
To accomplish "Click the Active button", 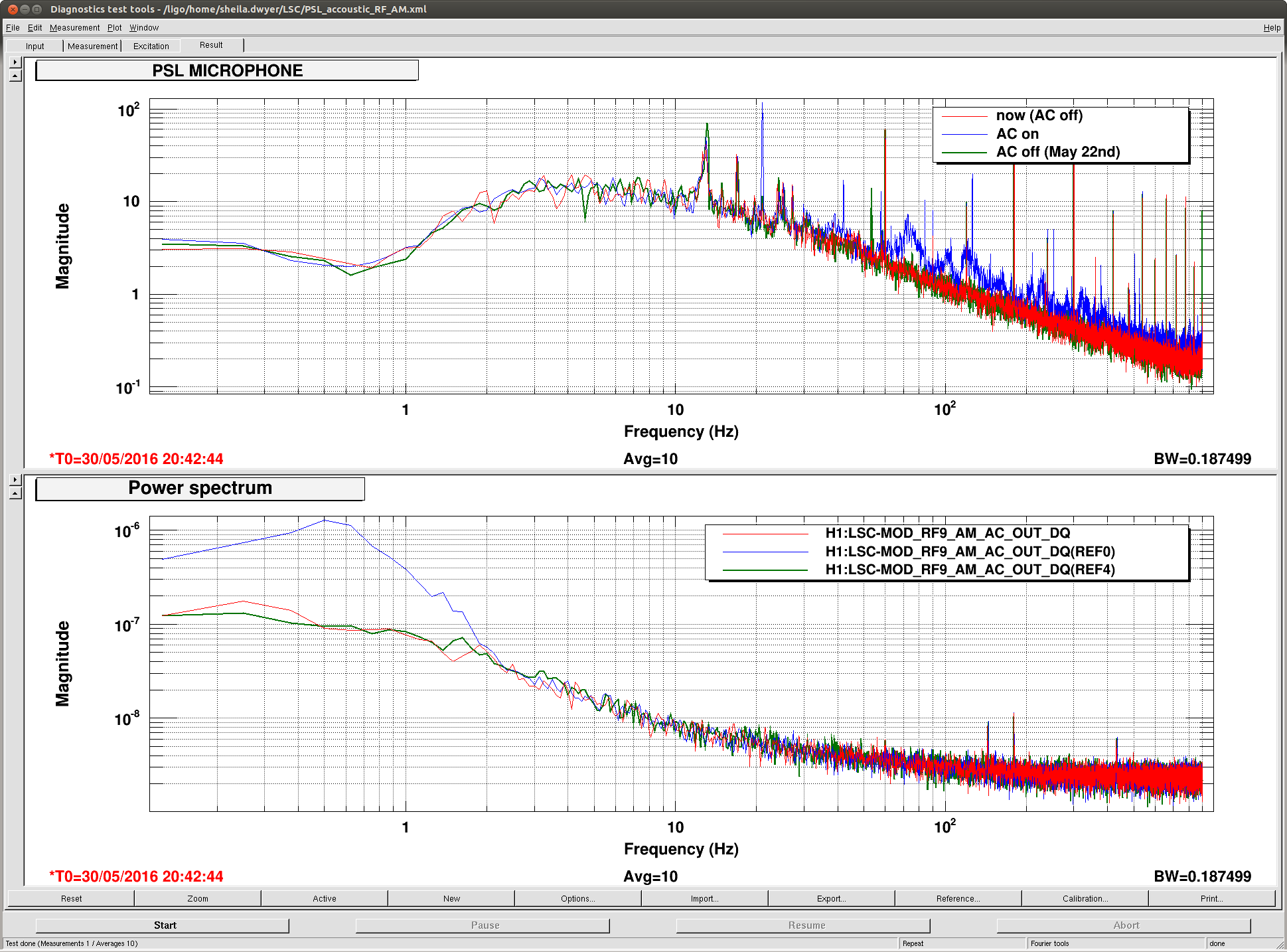I will 325,898.
